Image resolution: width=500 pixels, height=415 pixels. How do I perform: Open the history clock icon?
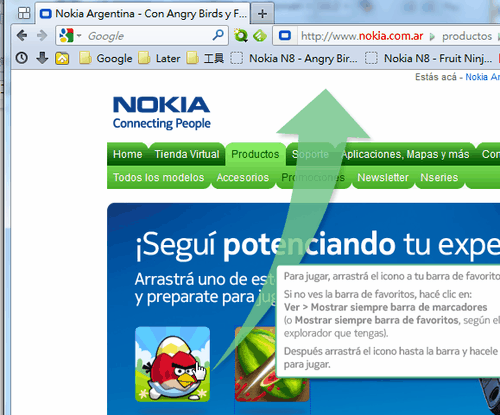pos(22,58)
